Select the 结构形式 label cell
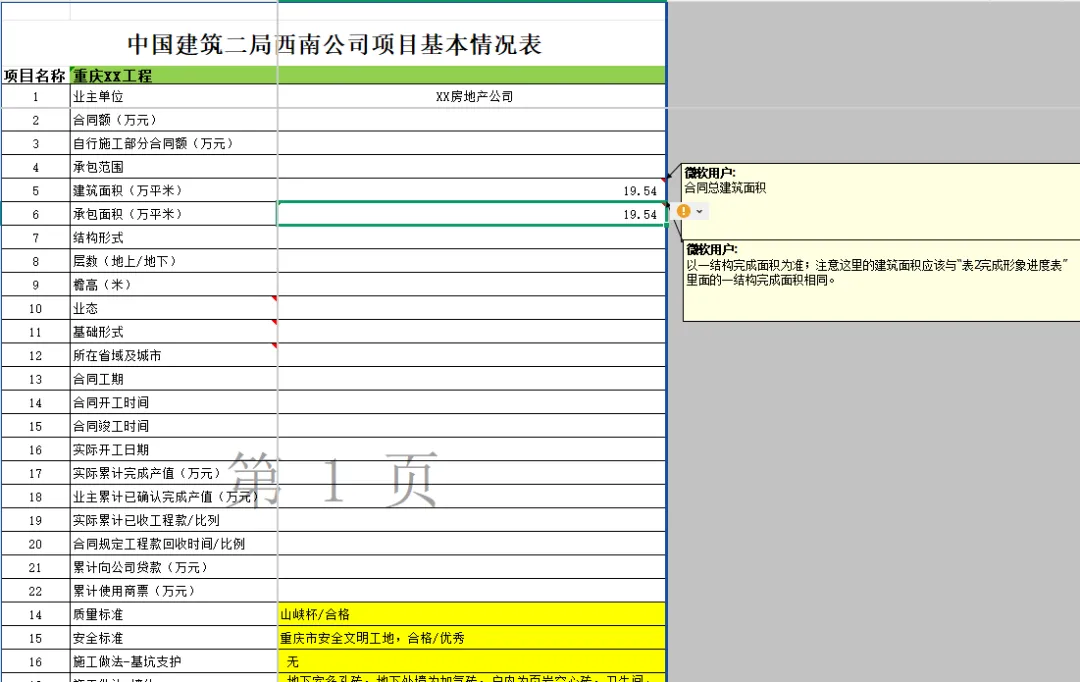Image resolution: width=1080 pixels, height=682 pixels. [174, 238]
